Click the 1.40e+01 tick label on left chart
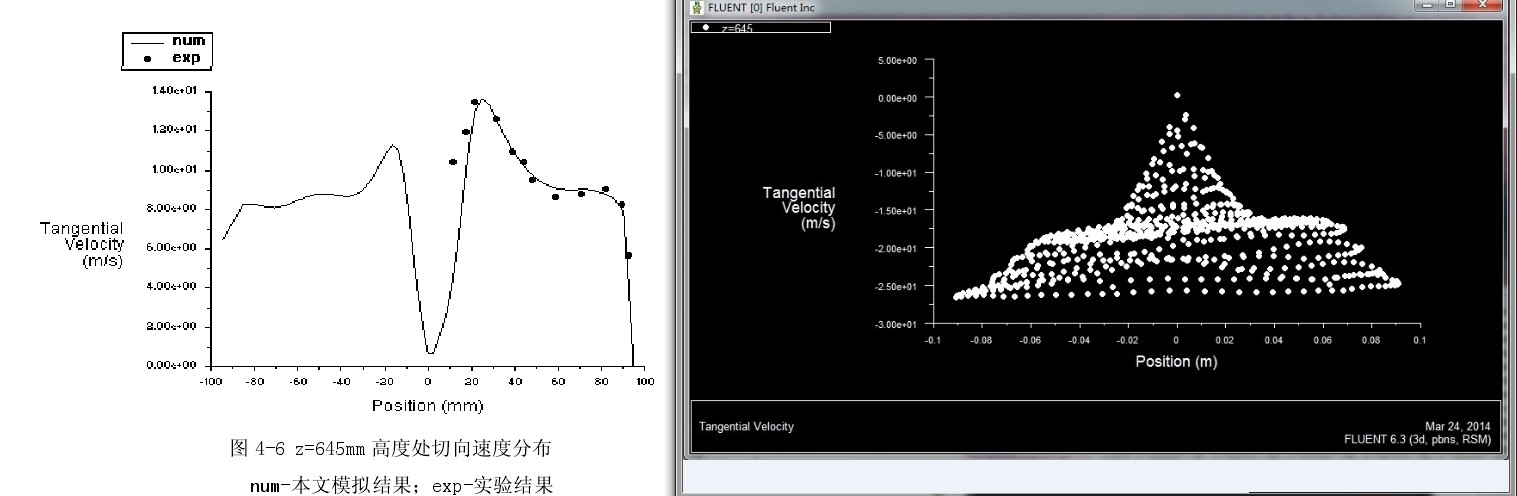Screen dimensions: 1517x496 (175, 91)
